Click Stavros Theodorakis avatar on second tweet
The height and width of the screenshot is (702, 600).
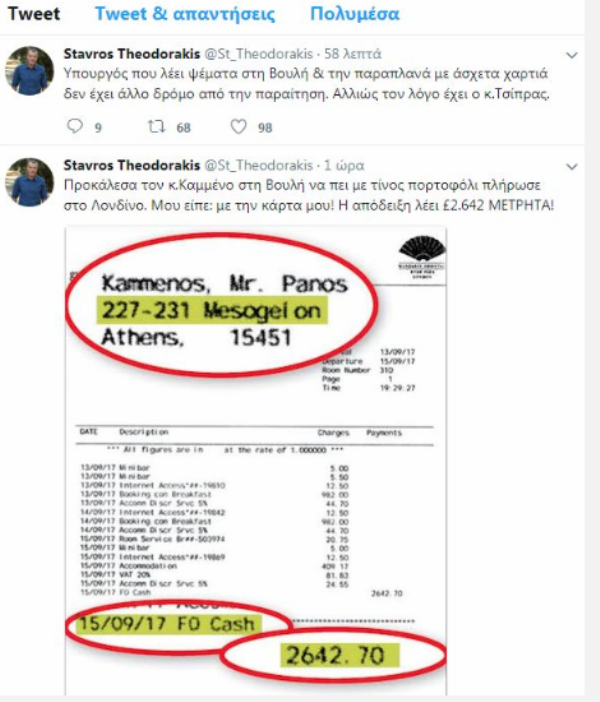[30, 182]
